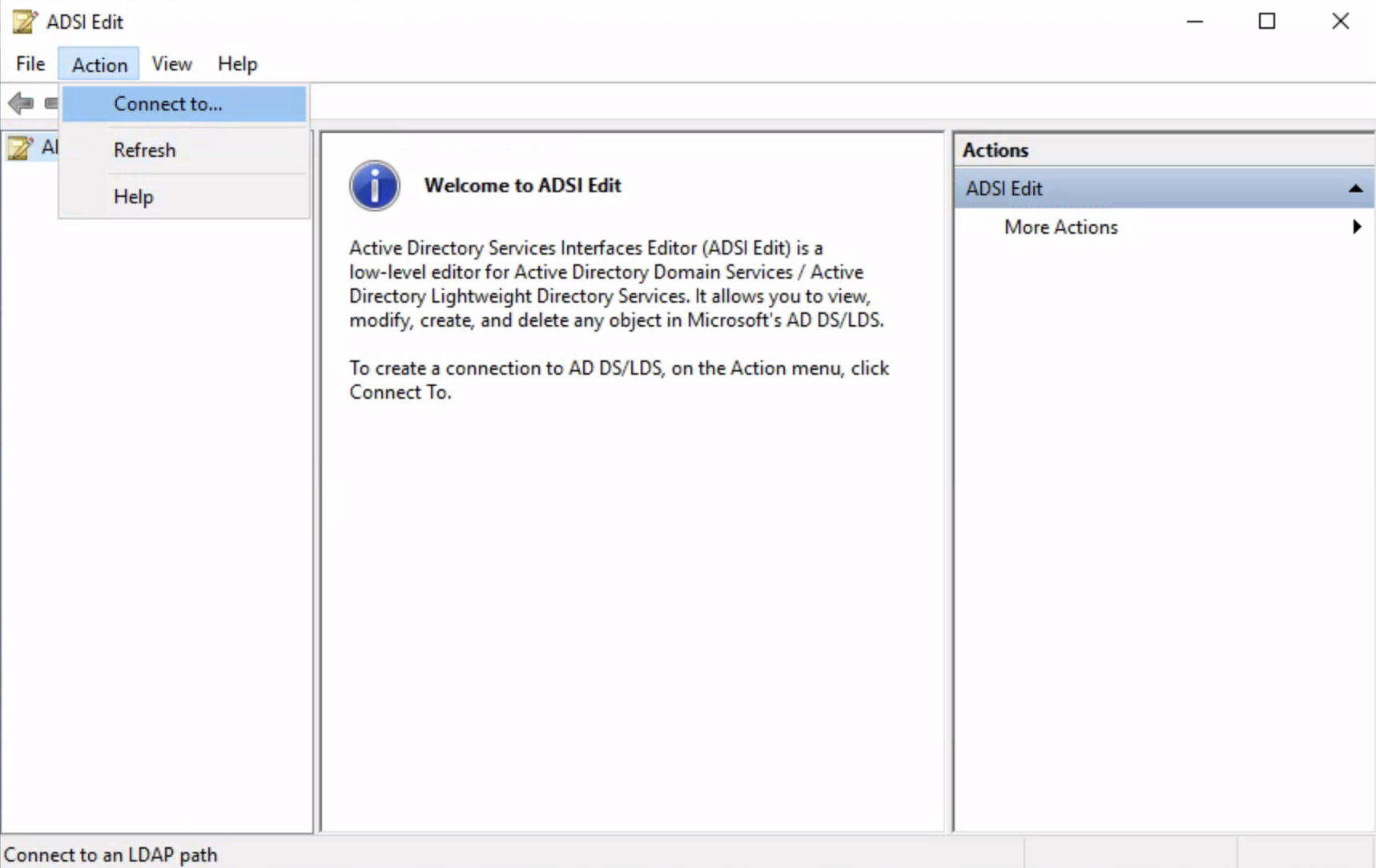The height and width of the screenshot is (868, 1376).
Task: Click the status bar LDAP path text
Action: click(x=111, y=854)
